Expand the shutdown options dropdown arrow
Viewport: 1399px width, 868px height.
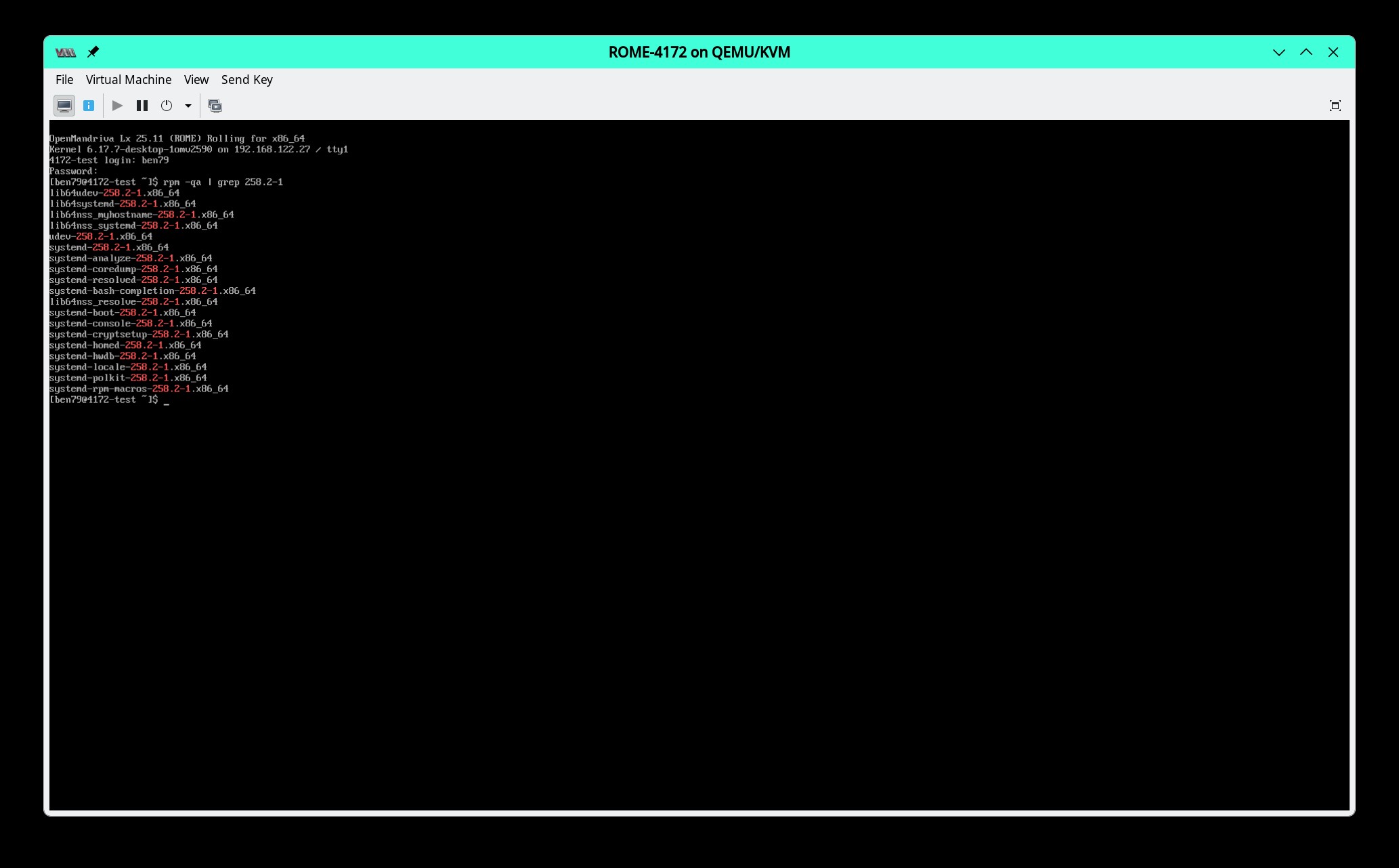tap(188, 106)
